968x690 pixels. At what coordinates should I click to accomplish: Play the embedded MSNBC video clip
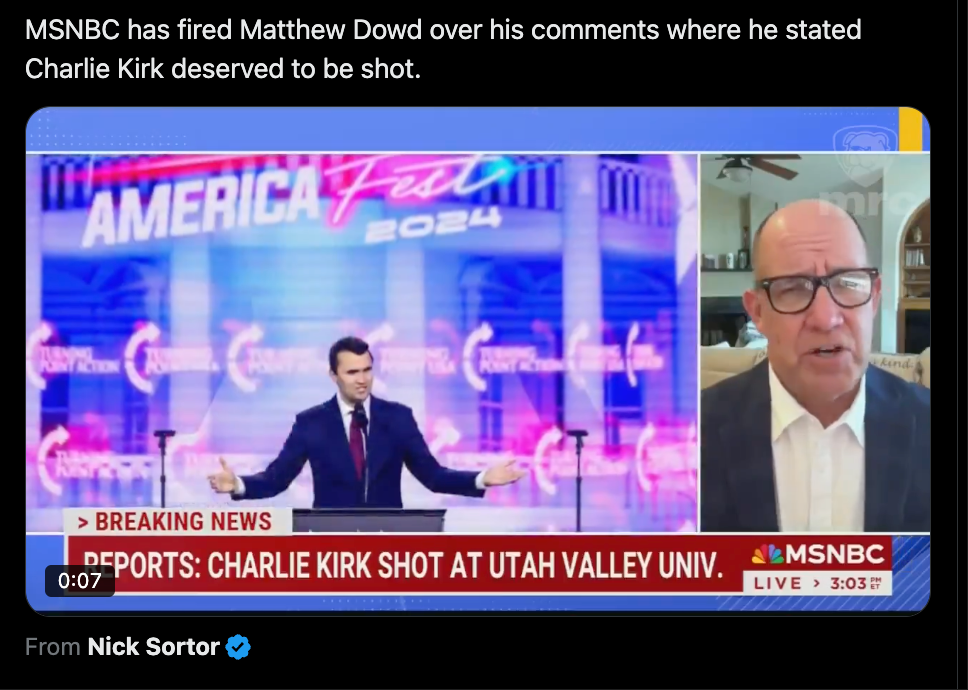pyautogui.click(x=478, y=360)
